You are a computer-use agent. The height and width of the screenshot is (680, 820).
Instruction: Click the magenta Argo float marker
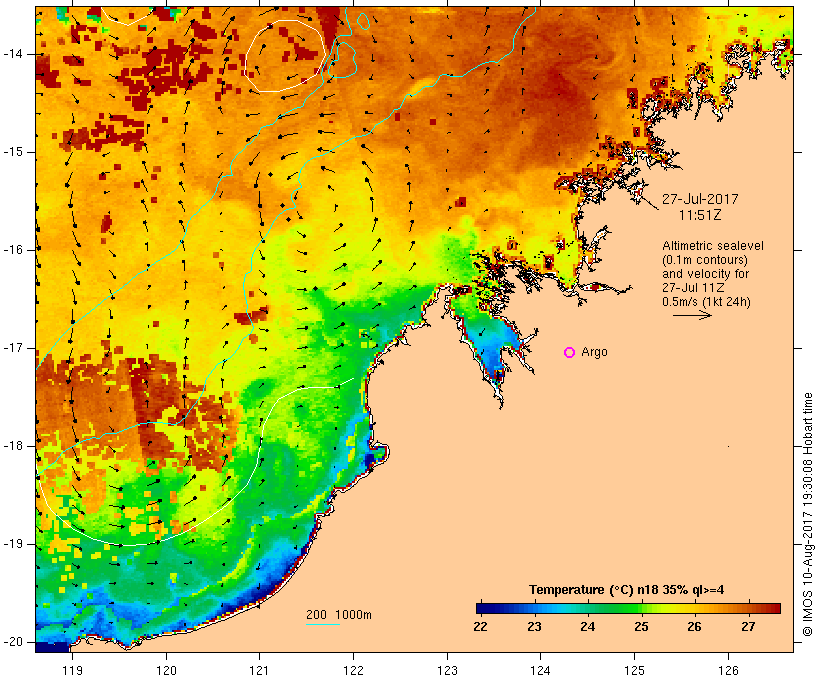click(x=570, y=353)
